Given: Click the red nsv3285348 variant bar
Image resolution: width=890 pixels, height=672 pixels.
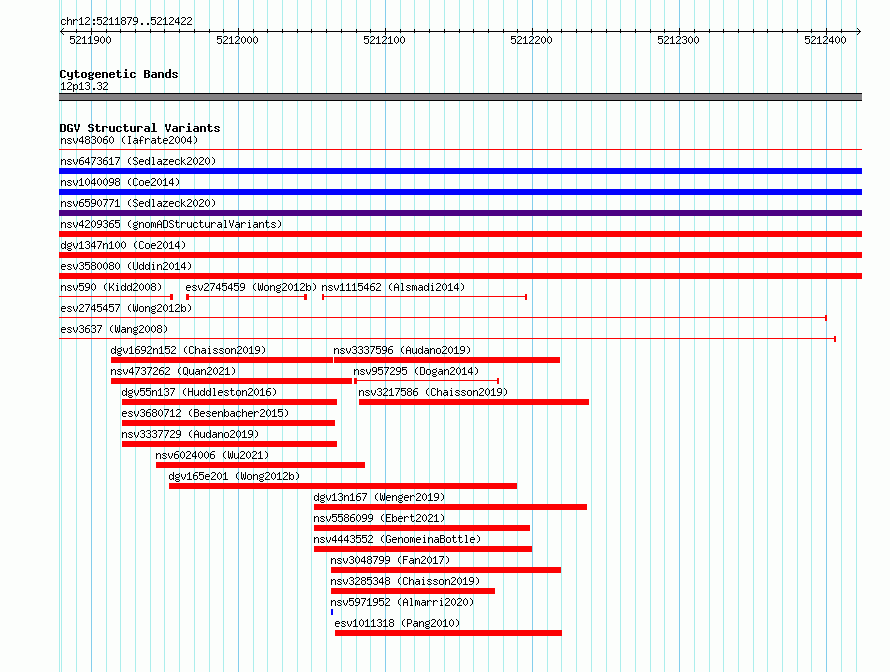Looking at the screenshot, I should pos(413,591).
